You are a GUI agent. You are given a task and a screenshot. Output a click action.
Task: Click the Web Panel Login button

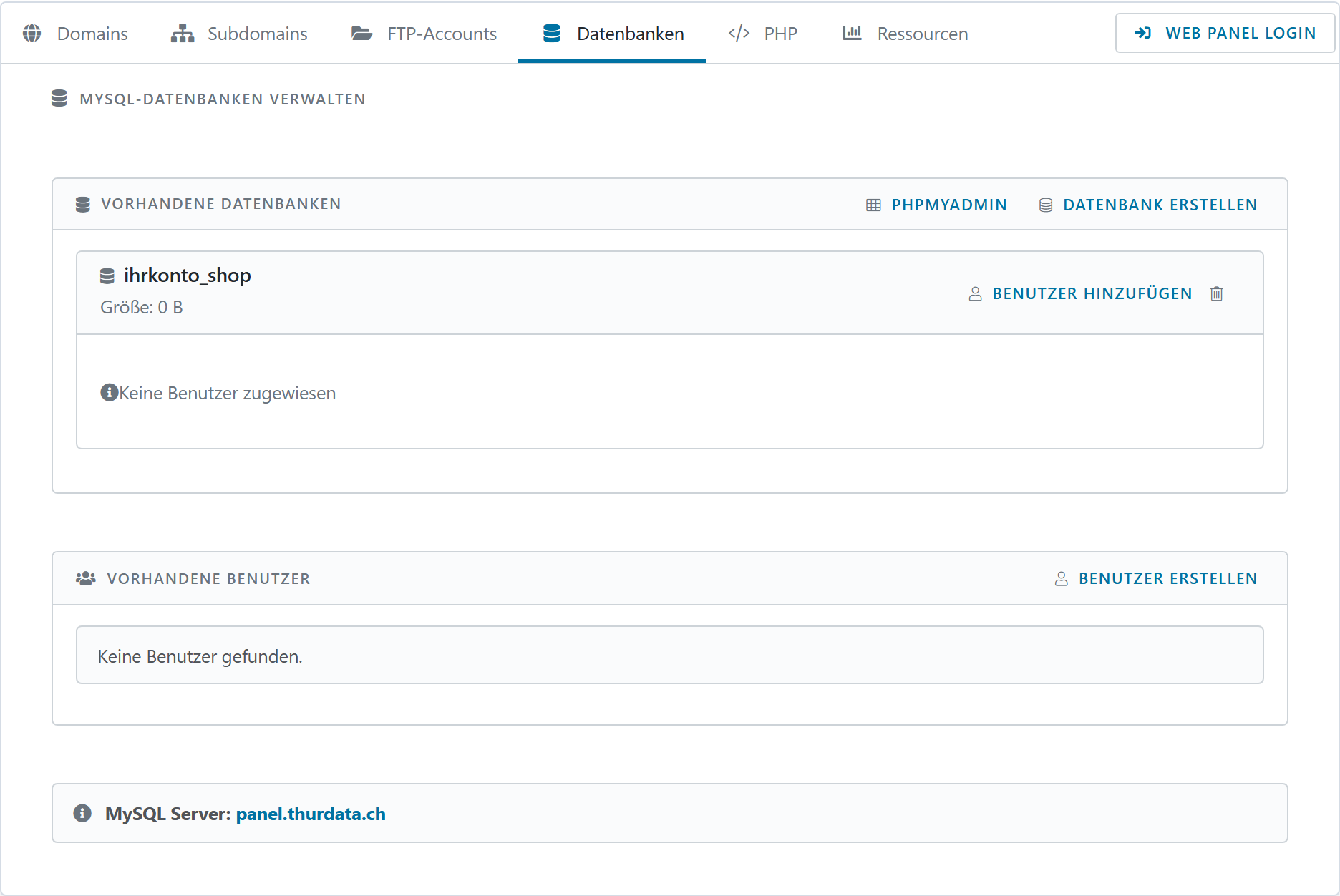(1225, 33)
